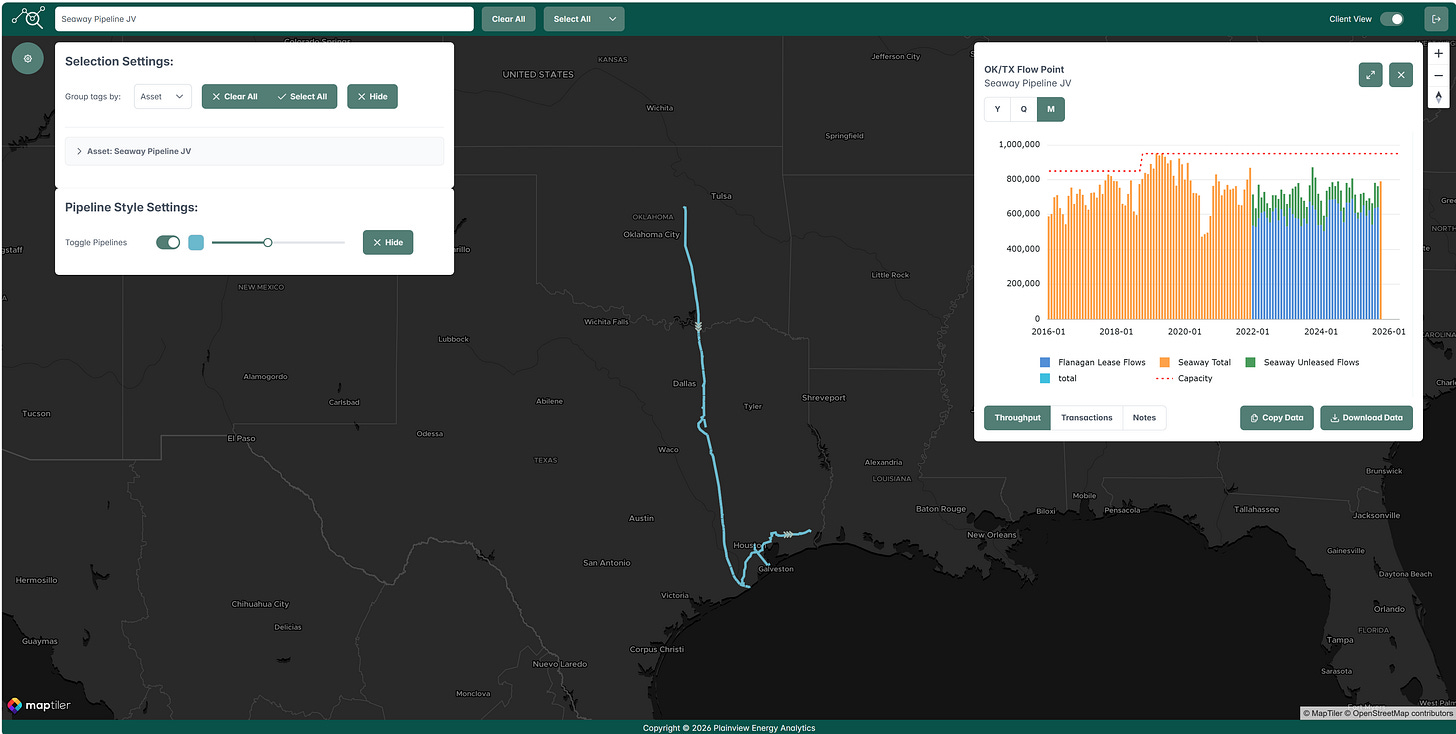Zoom in on the map
This screenshot has width=1456, height=734.
1438,53
